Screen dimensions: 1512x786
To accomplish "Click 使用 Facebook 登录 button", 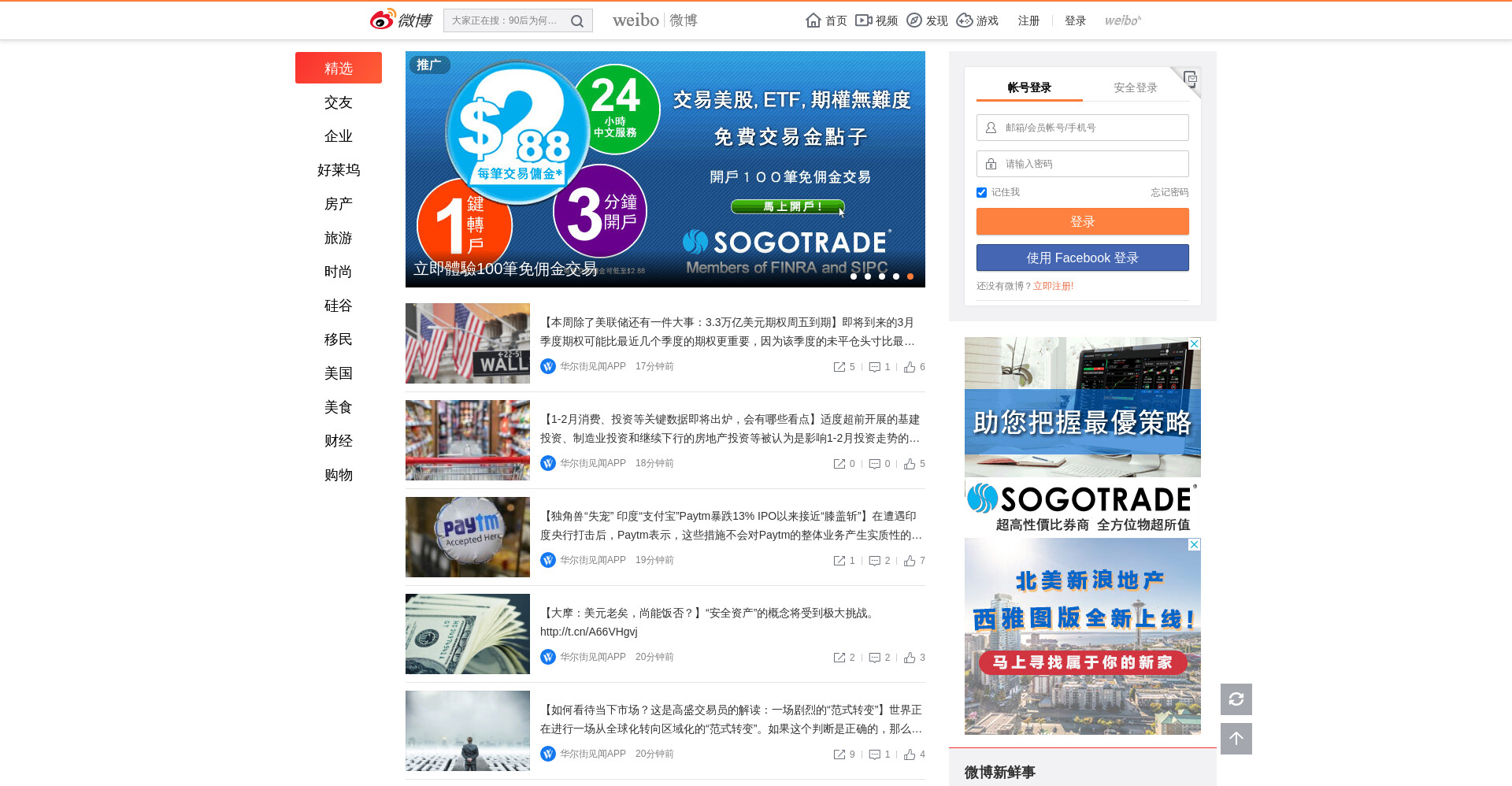I will 1083,258.
